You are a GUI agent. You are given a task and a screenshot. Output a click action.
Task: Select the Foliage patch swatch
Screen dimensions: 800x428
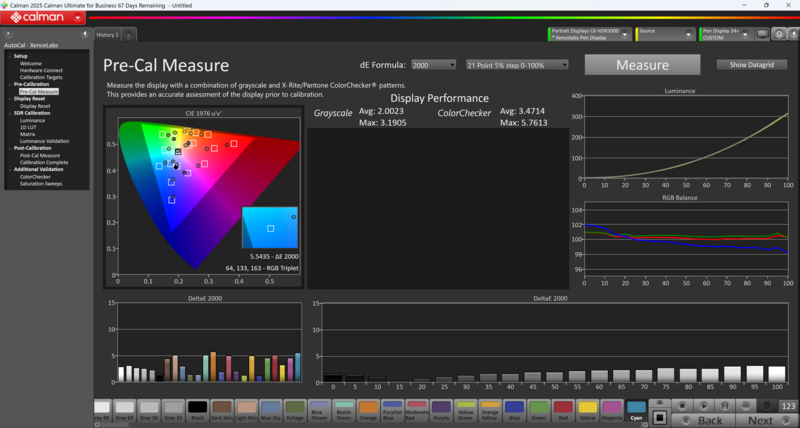[295, 411]
